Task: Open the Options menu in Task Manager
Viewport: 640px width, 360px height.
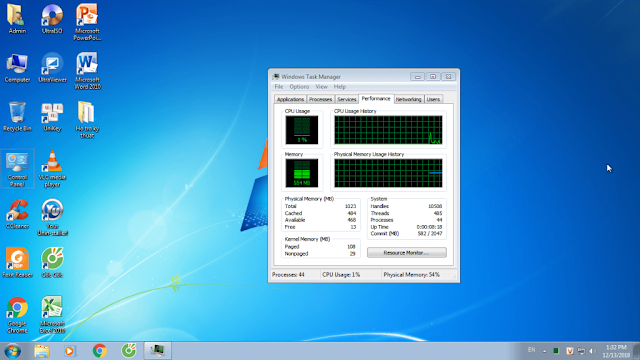Action: pos(299,87)
